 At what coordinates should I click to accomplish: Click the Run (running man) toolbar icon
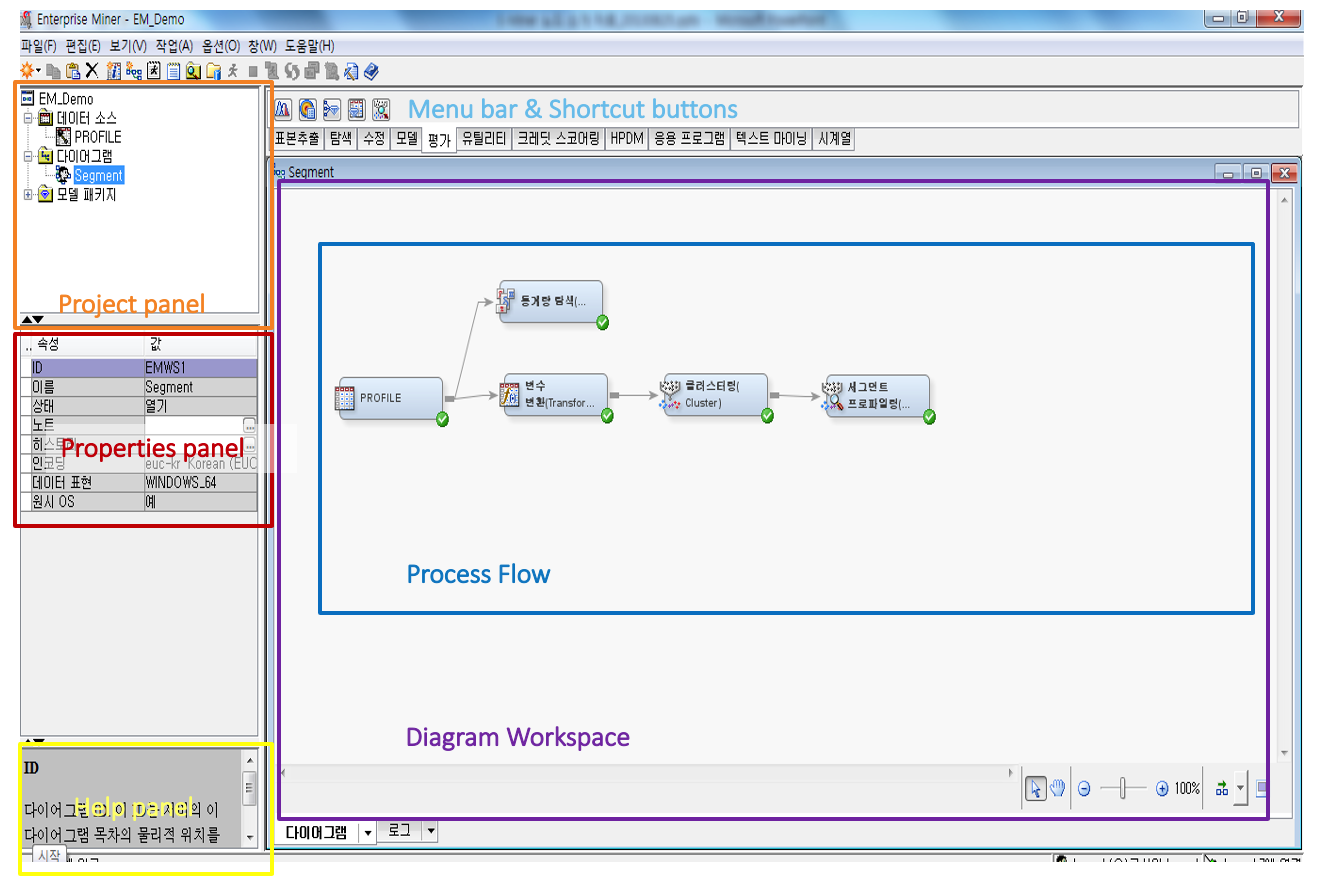click(233, 70)
